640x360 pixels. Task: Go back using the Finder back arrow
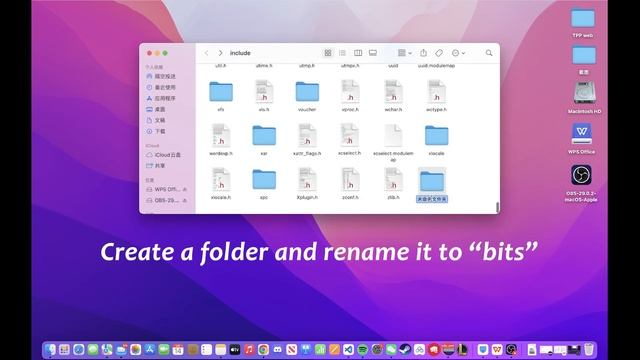point(207,53)
